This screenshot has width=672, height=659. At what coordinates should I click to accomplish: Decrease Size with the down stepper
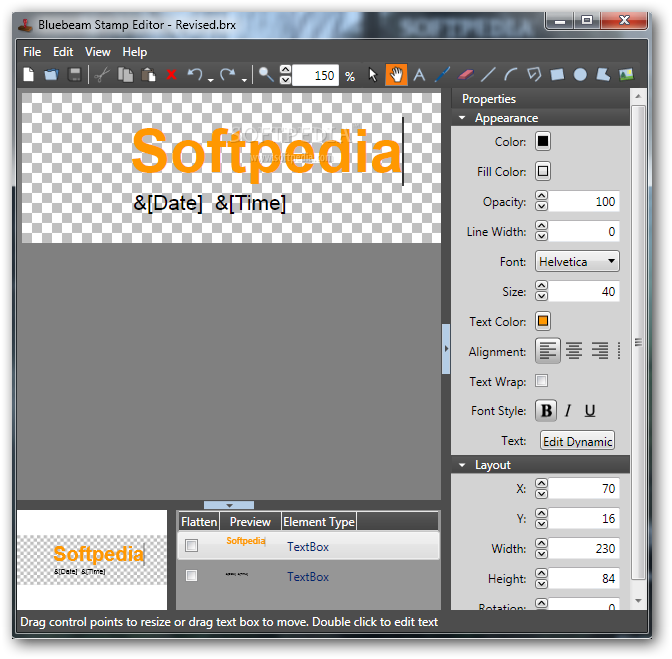[542, 296]
